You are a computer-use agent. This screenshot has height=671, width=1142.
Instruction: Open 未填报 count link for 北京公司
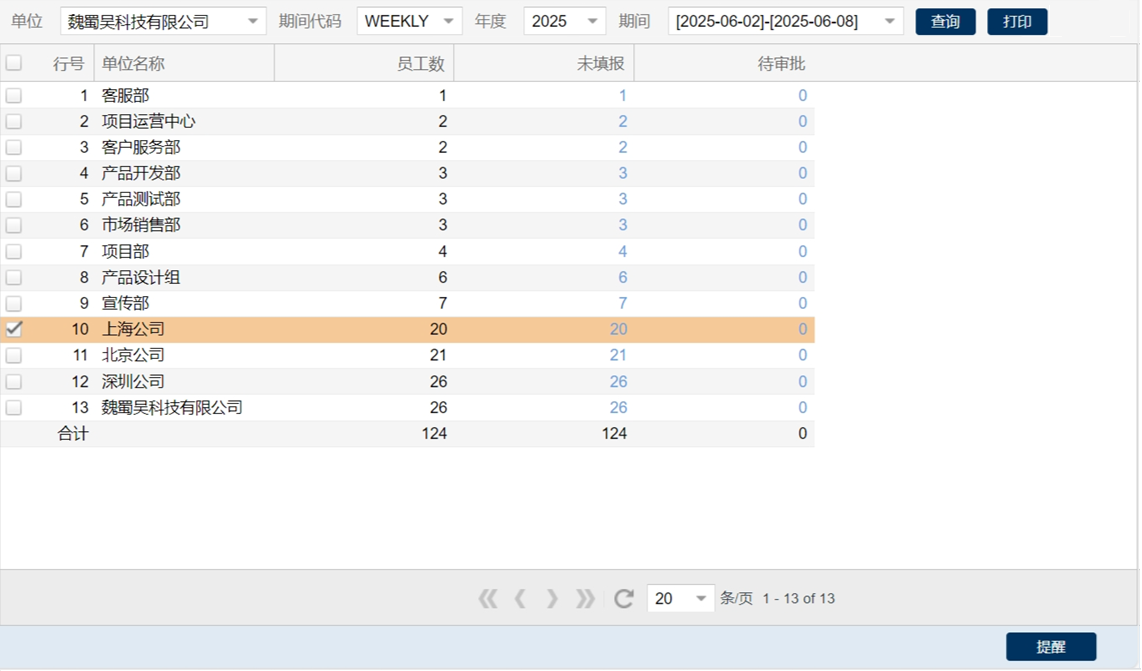618,355
